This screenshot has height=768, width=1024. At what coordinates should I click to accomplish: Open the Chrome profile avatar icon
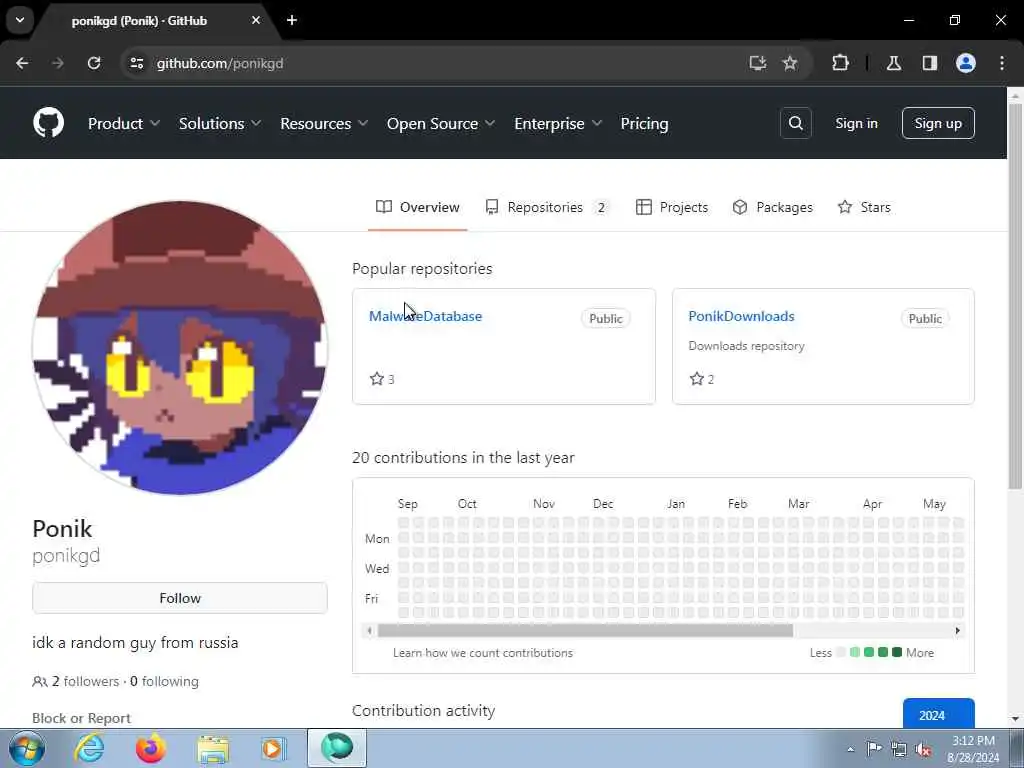click(x=966, y=63)
